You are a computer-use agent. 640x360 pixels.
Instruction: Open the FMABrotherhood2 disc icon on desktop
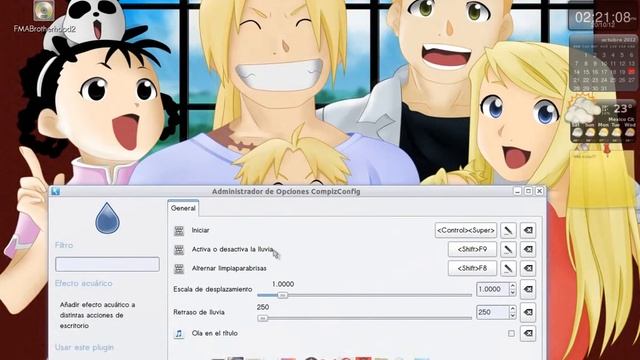[x=44, y=11]
